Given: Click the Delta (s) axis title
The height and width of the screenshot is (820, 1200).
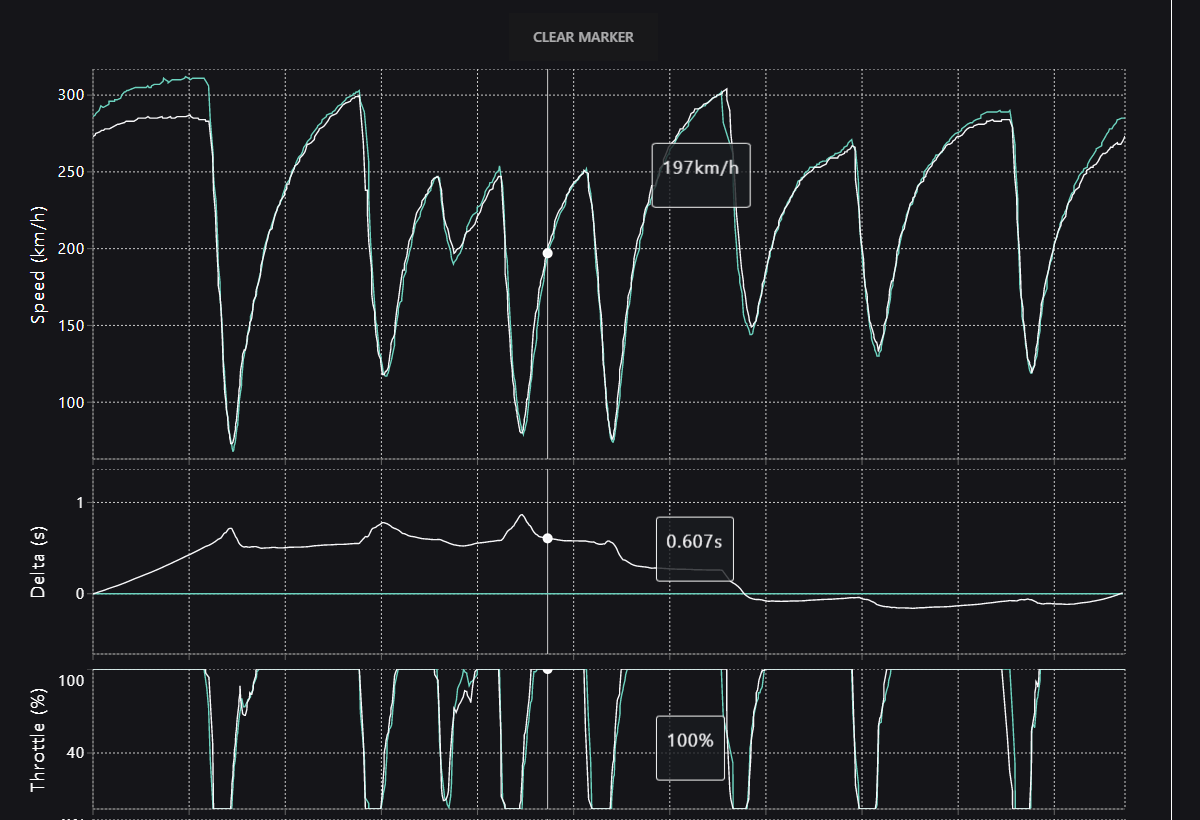Looking at the screenshot, I should (x=39, y=563).
